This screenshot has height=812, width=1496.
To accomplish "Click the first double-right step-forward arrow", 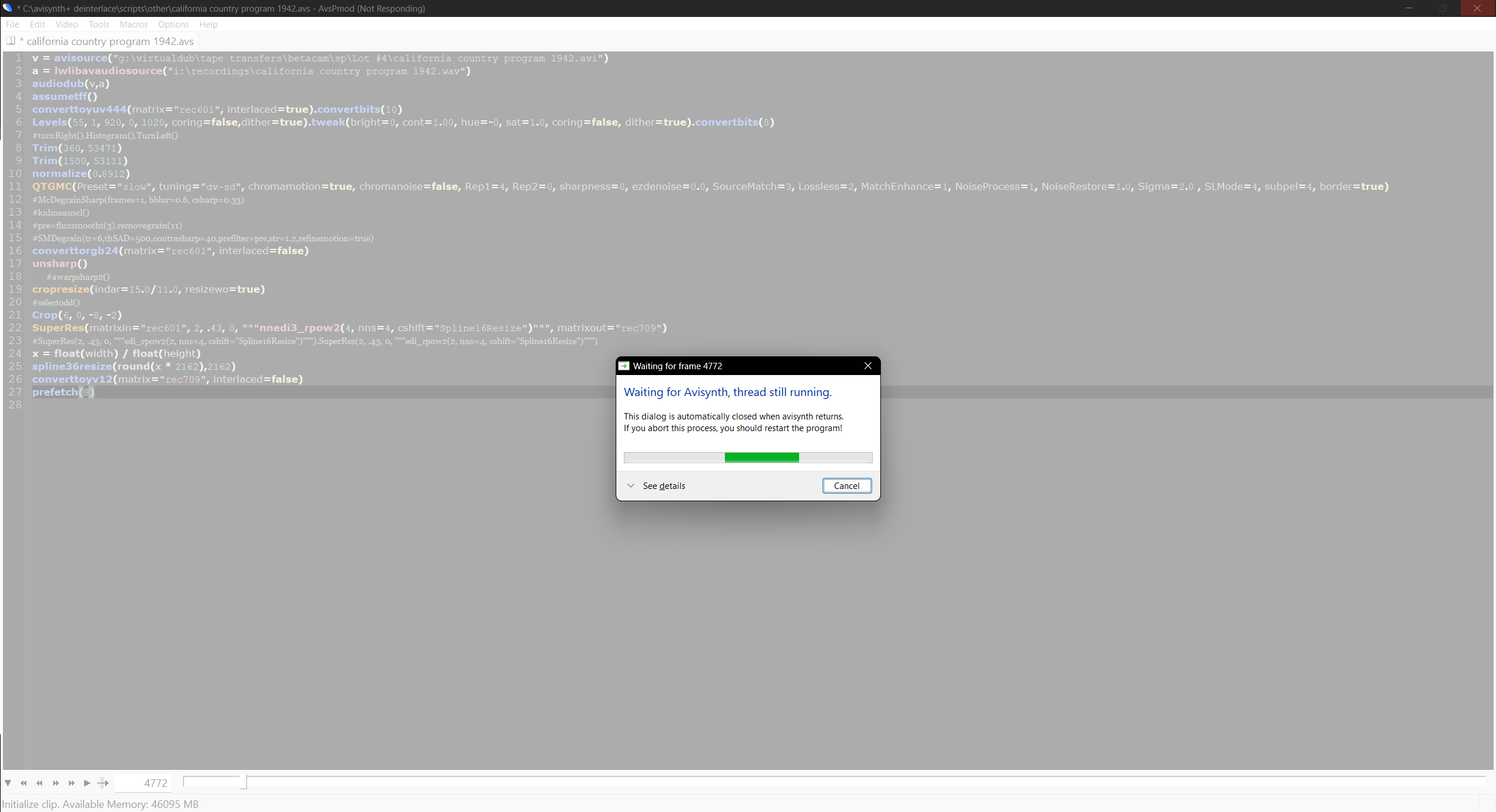I will pos(55,783).
